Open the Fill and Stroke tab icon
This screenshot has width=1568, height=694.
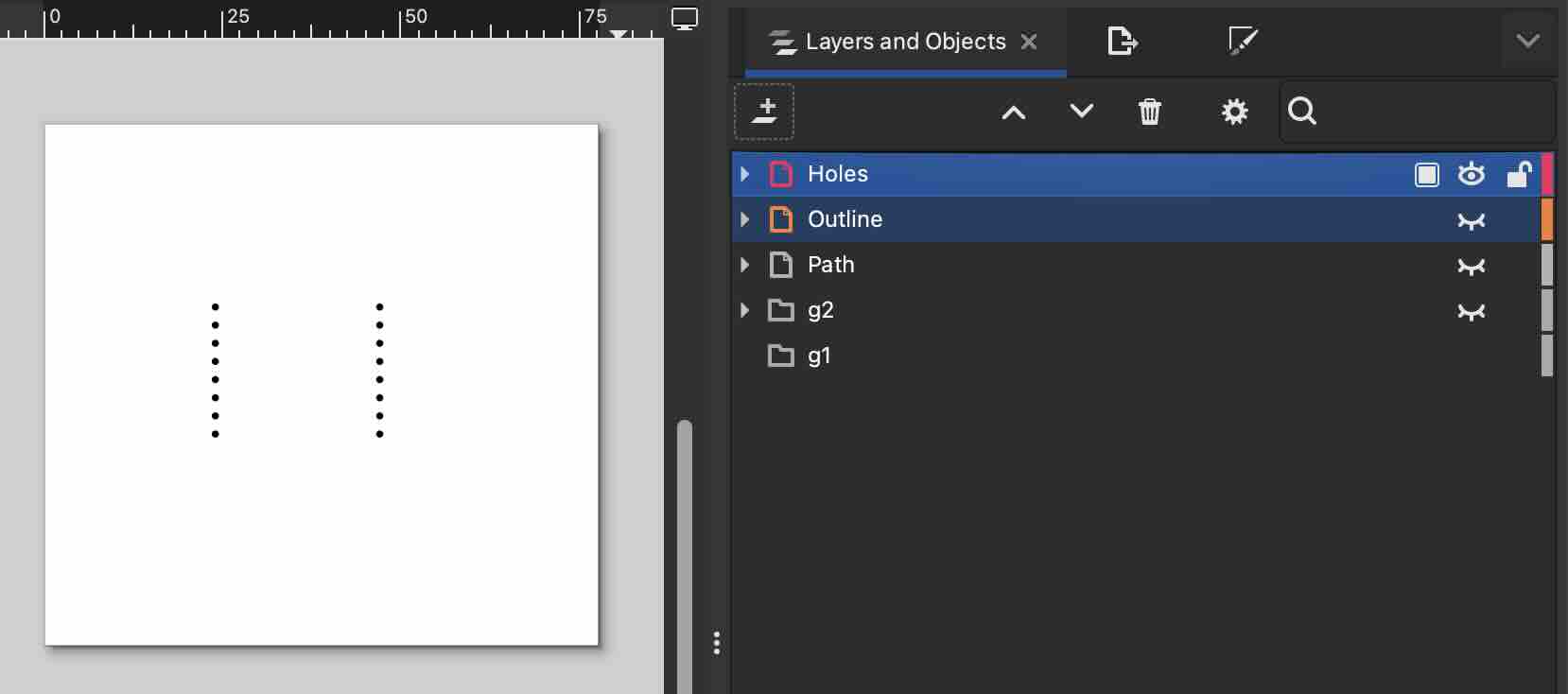1243,41
